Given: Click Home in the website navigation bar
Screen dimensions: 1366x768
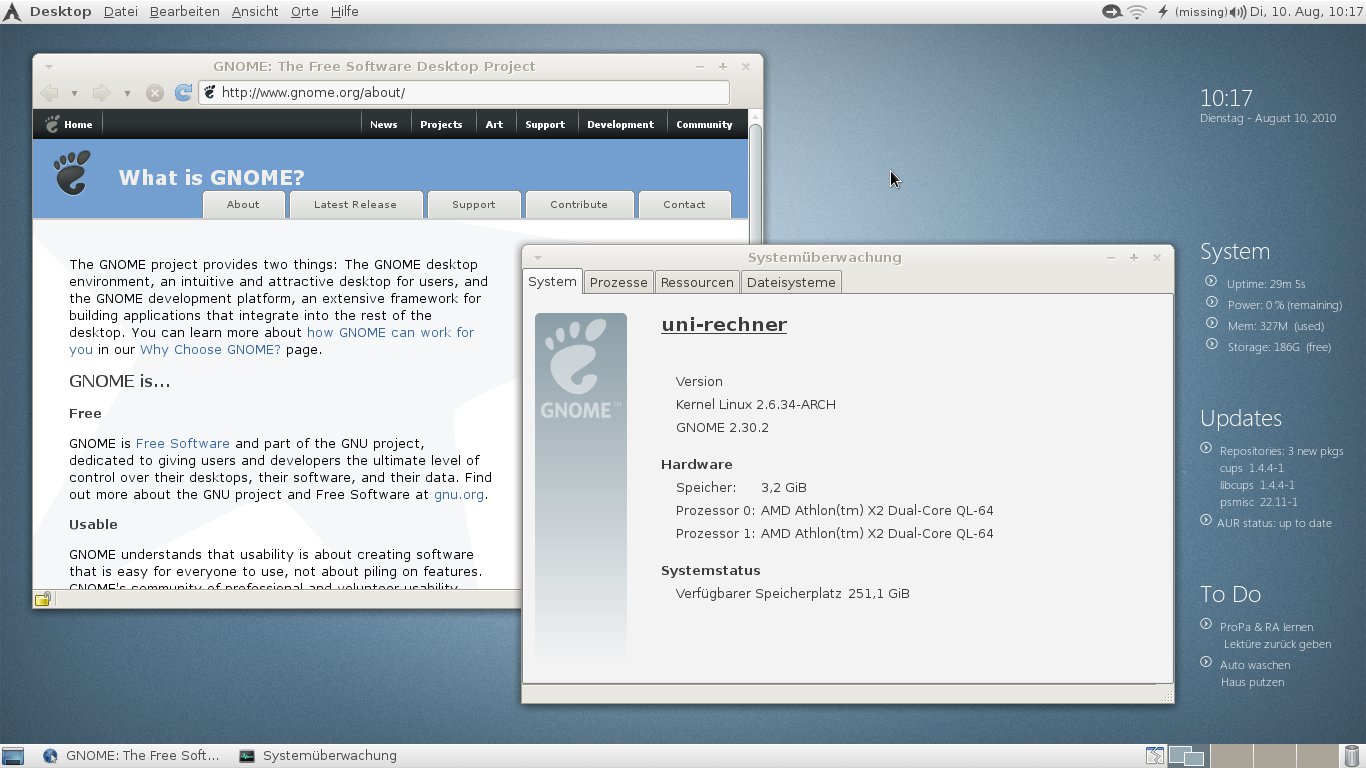Looking at the screenshot, I should click(67, 125).
